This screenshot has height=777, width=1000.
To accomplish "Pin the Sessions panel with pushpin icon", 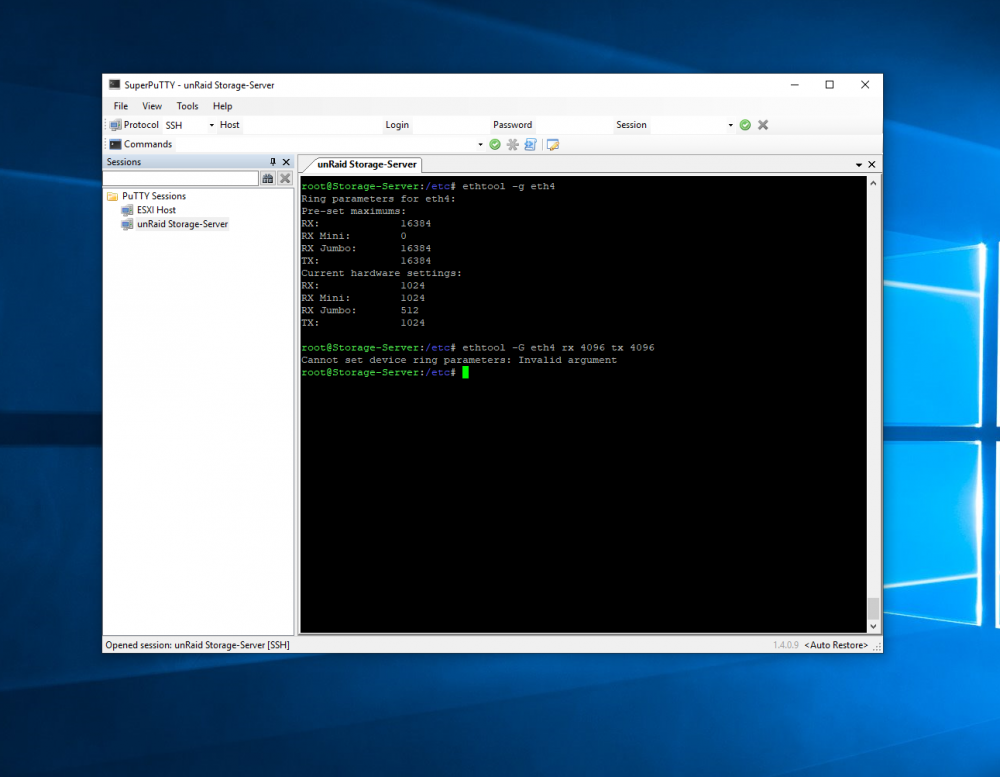I will pyautogui.click(x=273, y=162).
